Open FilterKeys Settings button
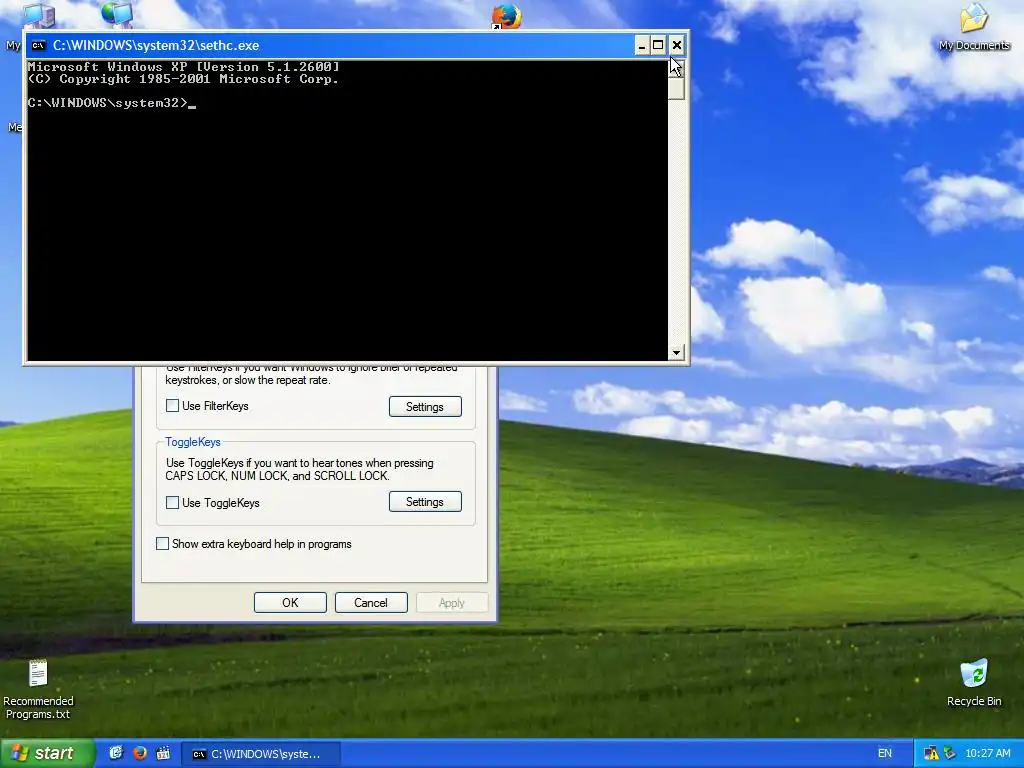 click(425, 406)
